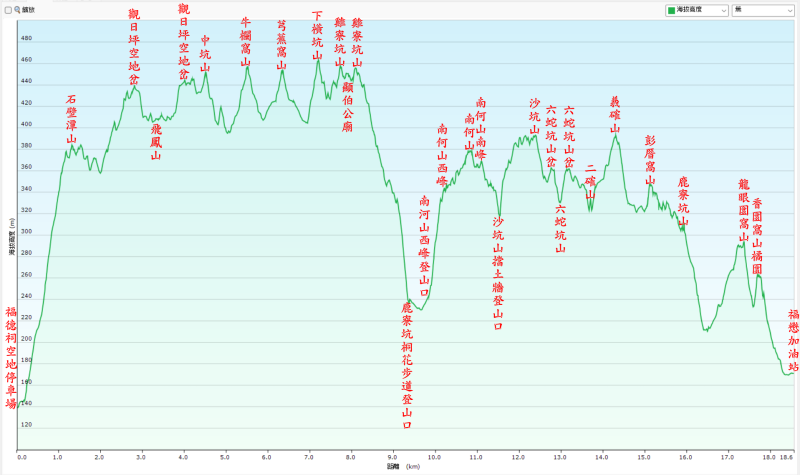
Task: Click the 福懋加油站 end waypoint label
Action: [x=793, y=340]
